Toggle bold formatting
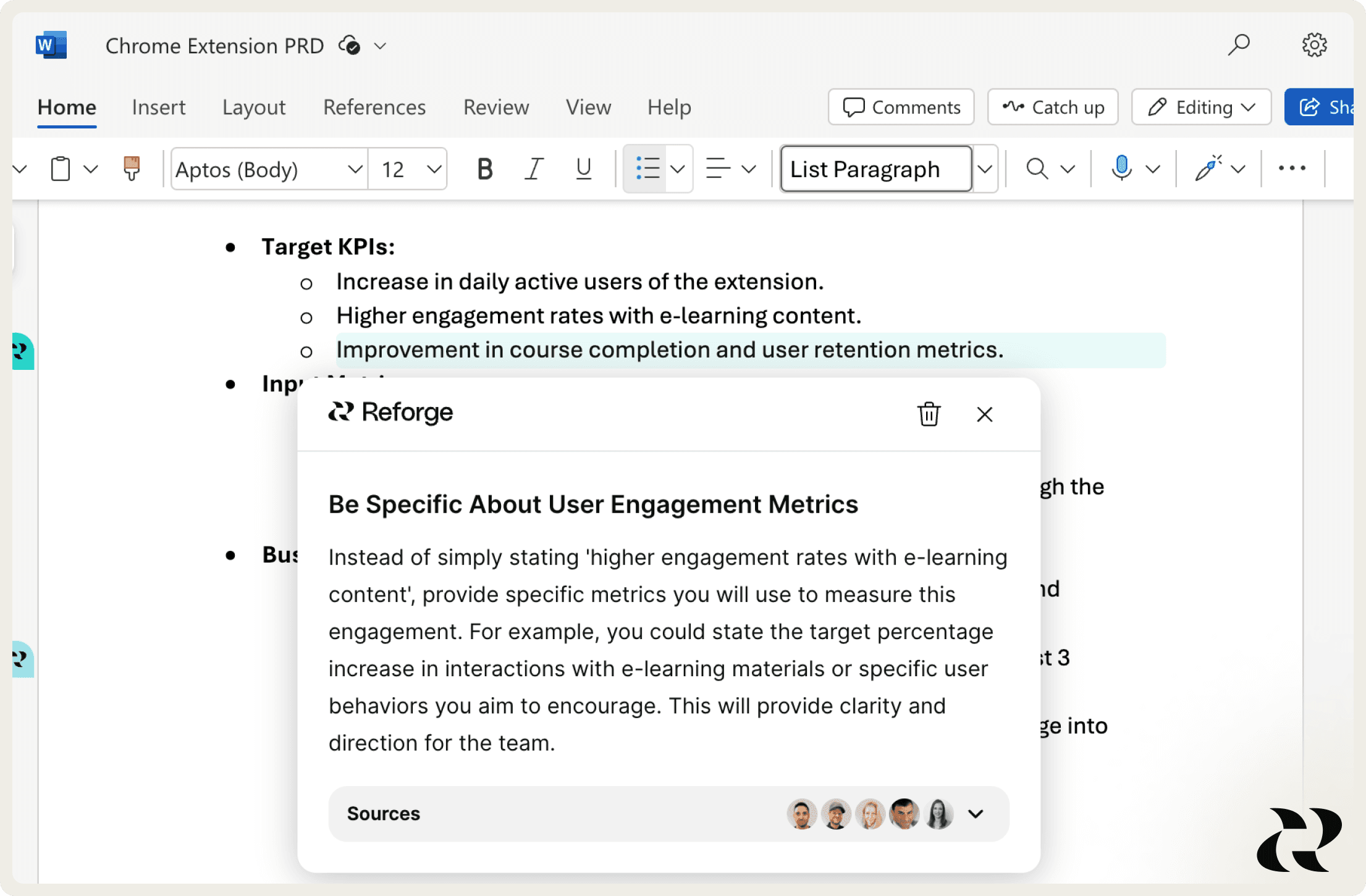 click(484, 169)
